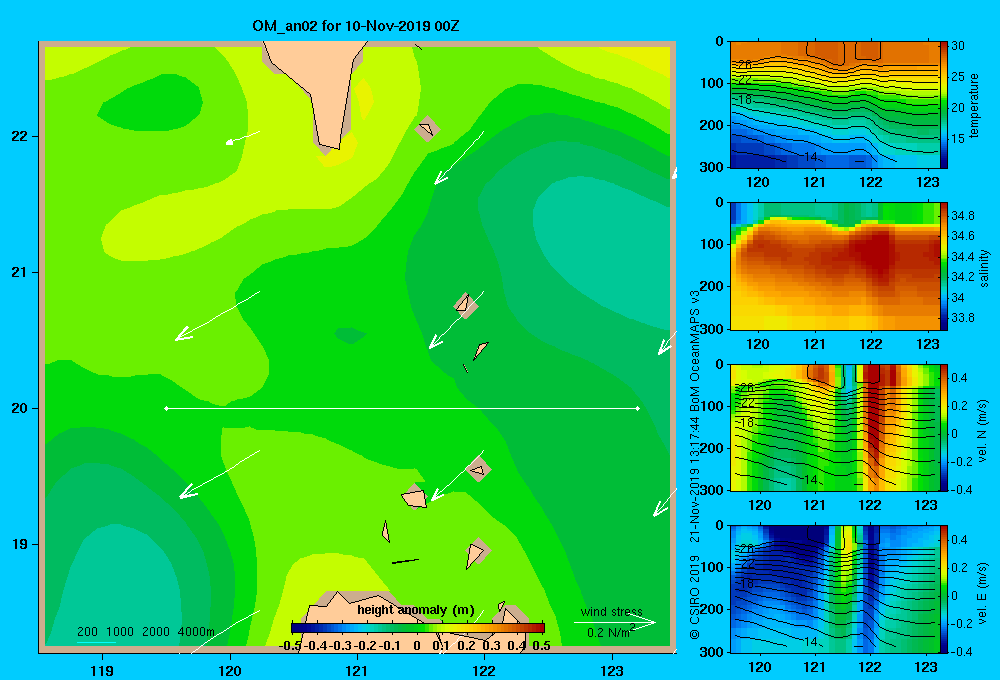Click the 0.5 tick on height anomaly scale
Image resolution: width=1000 pixels, height=680 pixels.
click(x=541, y=646)
